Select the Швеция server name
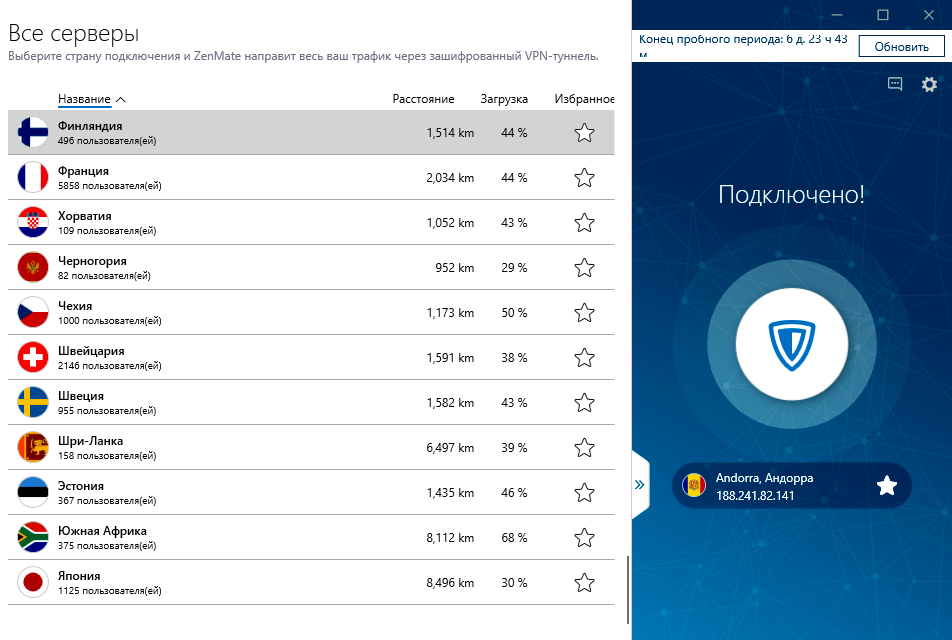 [81, 395]
